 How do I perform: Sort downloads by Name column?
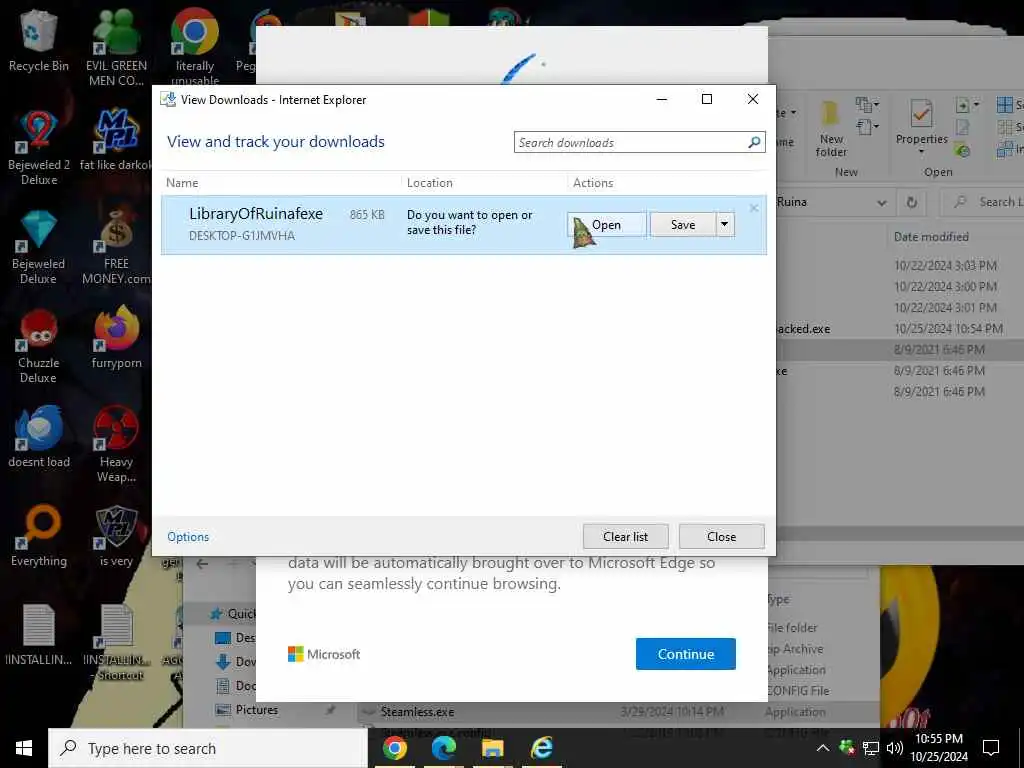[x=182, y=183]
